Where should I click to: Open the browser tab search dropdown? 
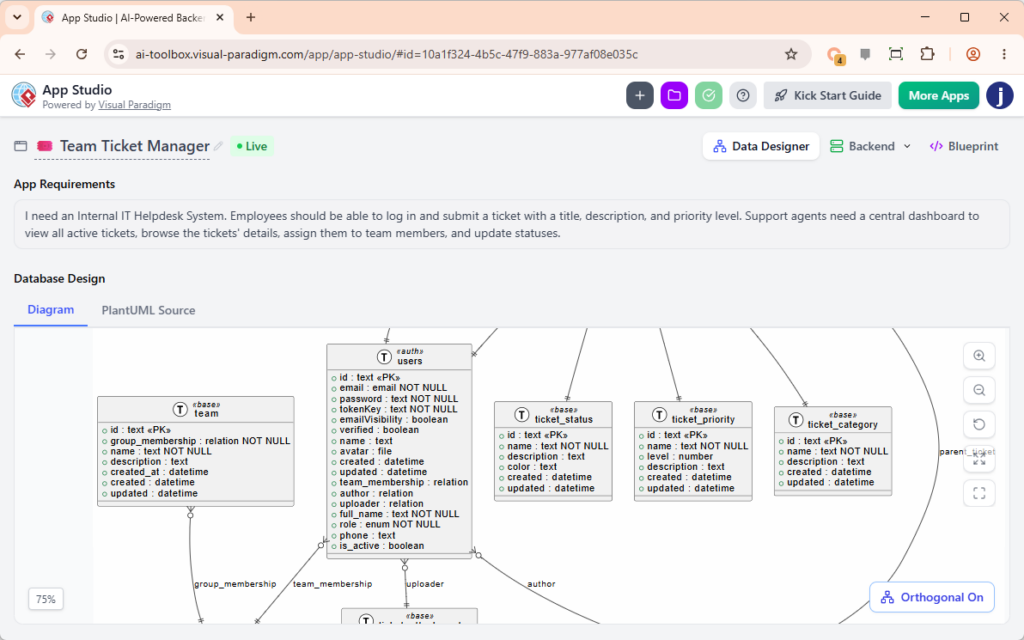[17, 18]
